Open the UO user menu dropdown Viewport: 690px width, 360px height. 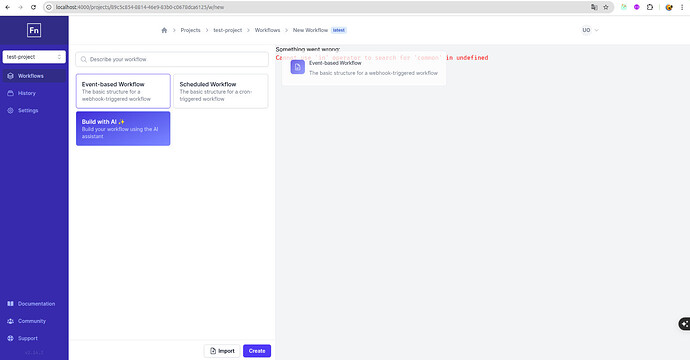[x=590, y=30]
